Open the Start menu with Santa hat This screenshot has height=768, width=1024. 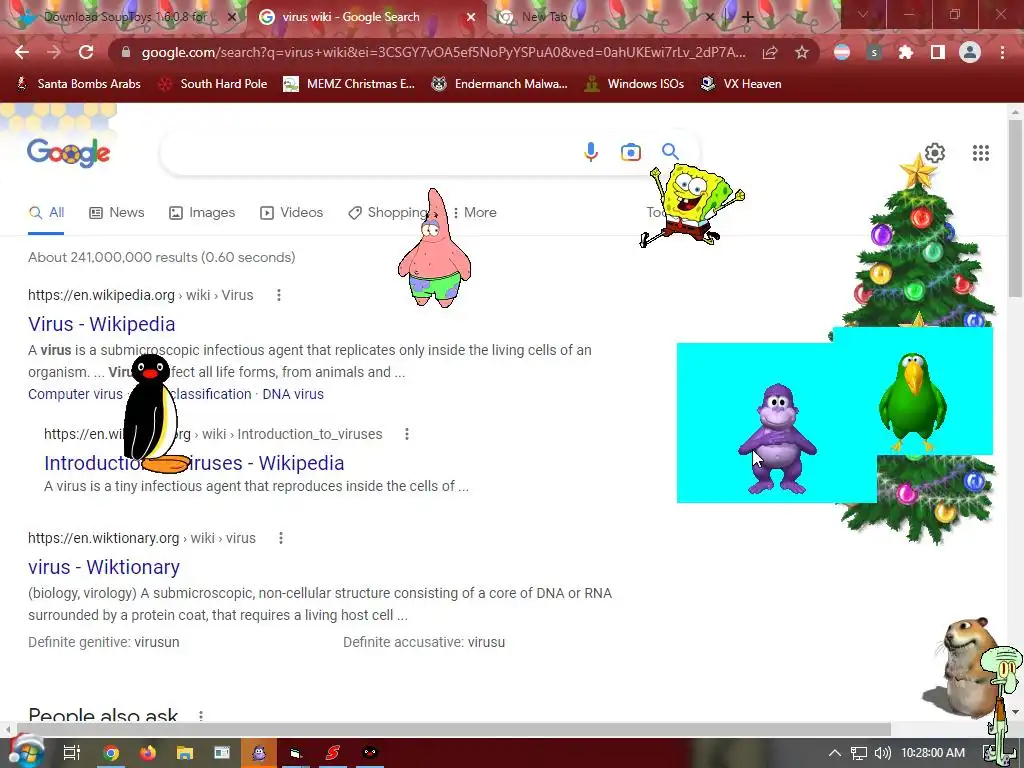pyautogui.click(x=25, y=753)
